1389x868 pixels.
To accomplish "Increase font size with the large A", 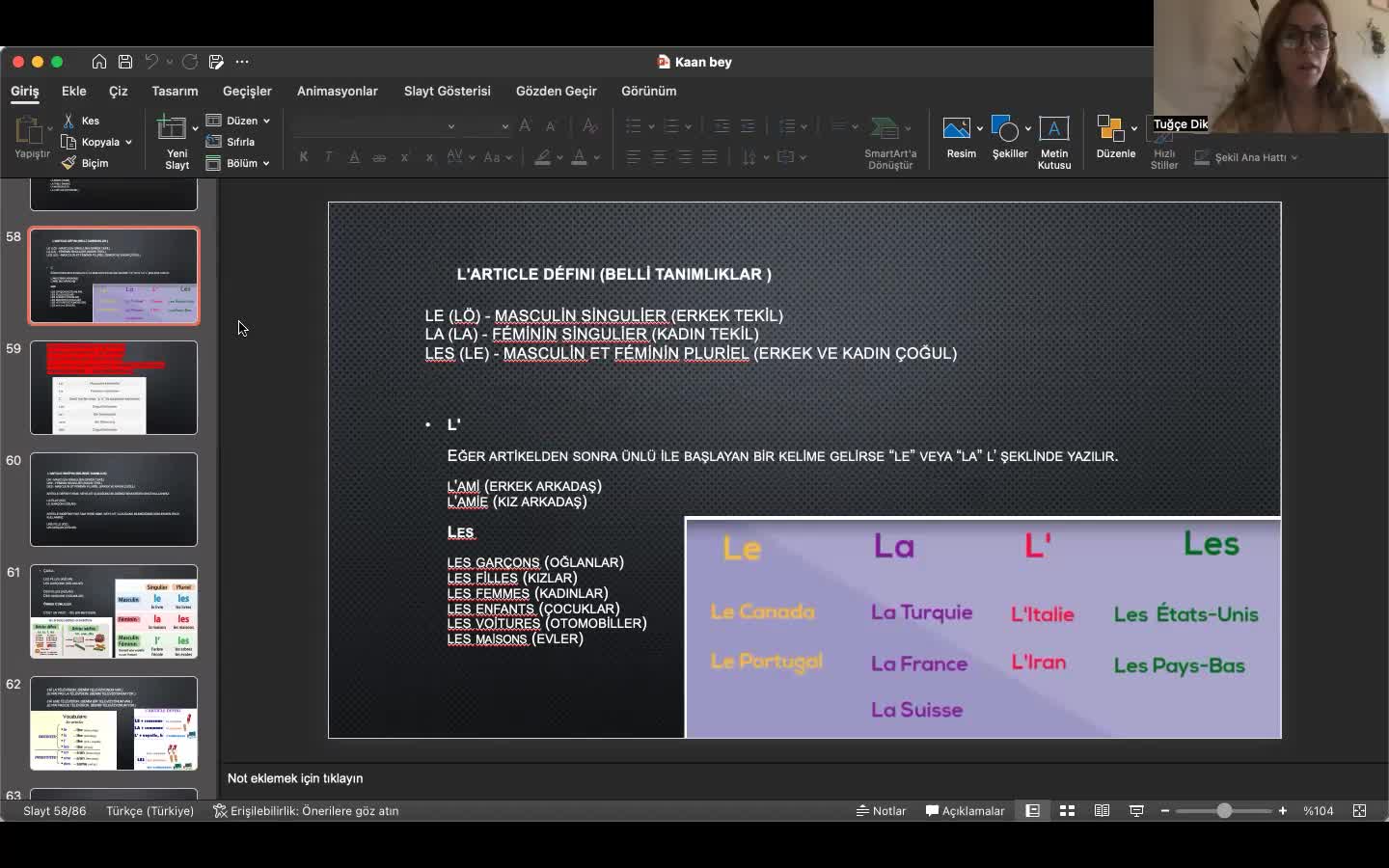I will [x=525, y=126].
